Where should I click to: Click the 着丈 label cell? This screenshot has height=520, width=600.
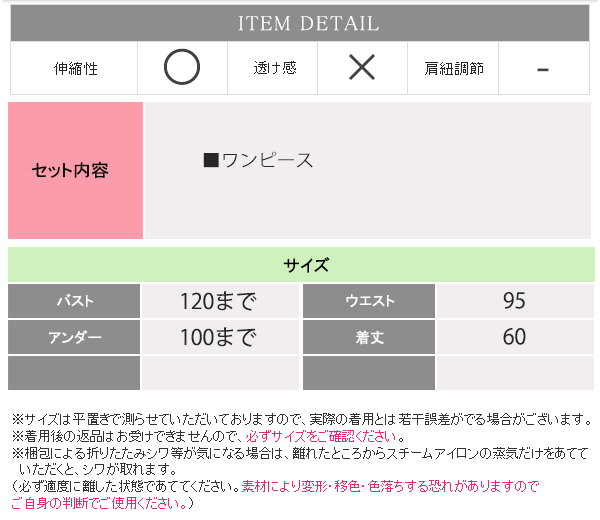[369, 337]
